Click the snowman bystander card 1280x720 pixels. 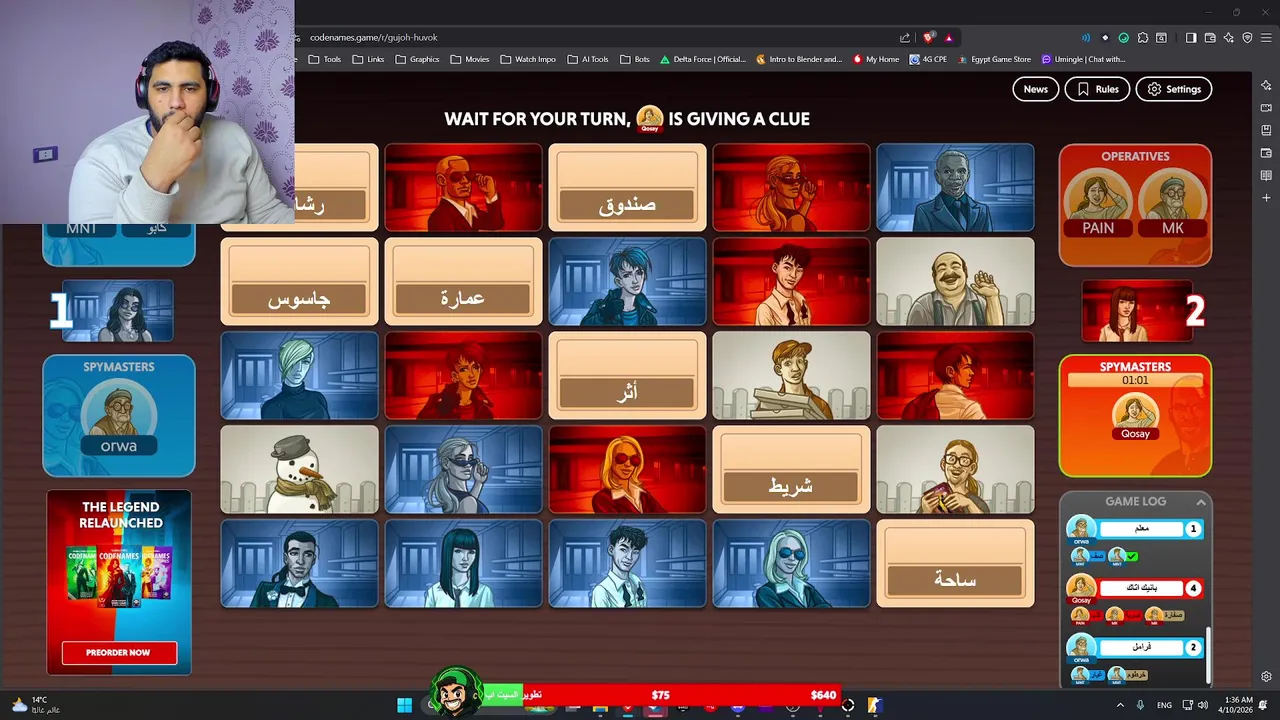click(x=299, y=470)
